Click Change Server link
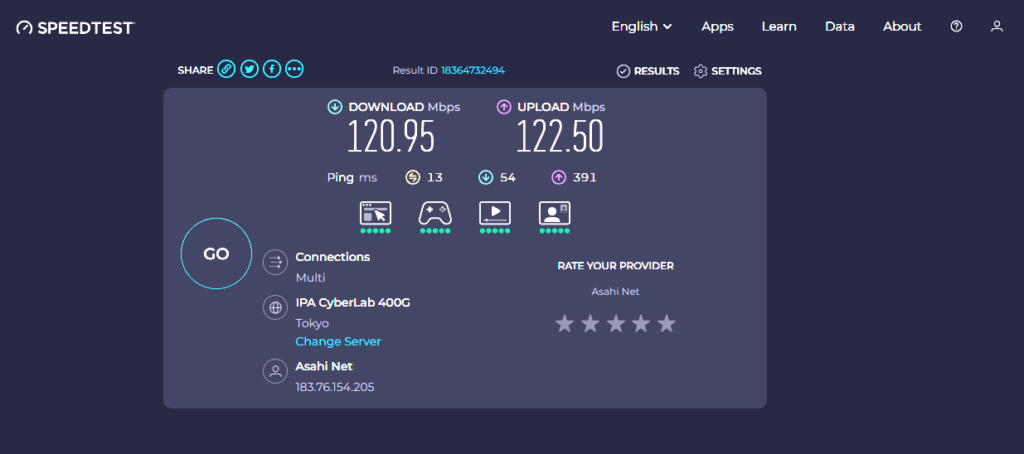Screen dimensions: 1024x454 coord(338,342)
